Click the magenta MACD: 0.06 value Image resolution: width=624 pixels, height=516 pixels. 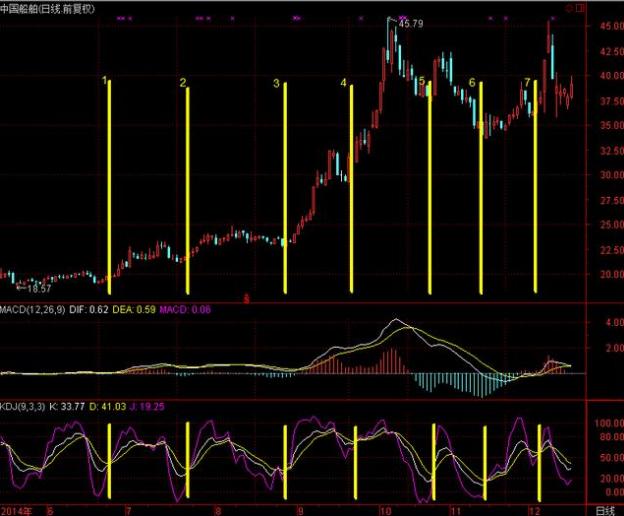coord(185,310)
